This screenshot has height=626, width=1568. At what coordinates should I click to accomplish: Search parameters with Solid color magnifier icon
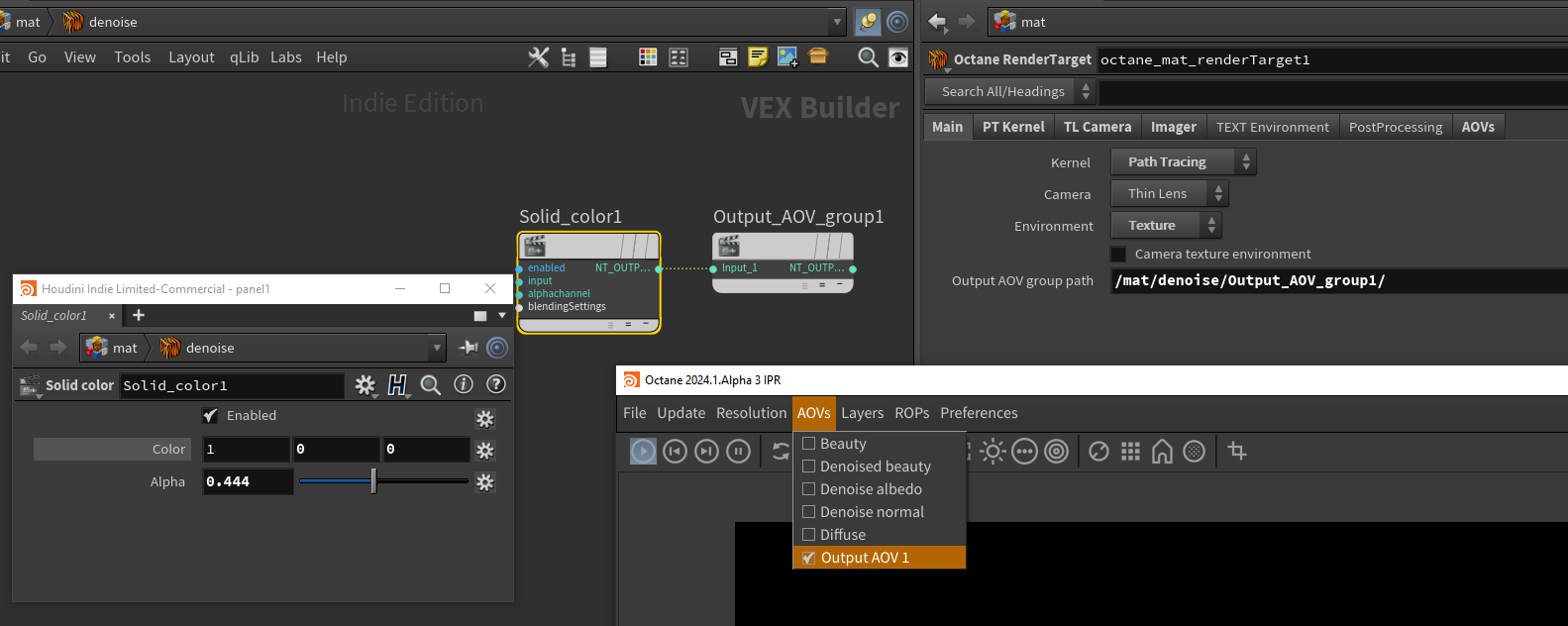pyautogui.click(x=431, y=384)
